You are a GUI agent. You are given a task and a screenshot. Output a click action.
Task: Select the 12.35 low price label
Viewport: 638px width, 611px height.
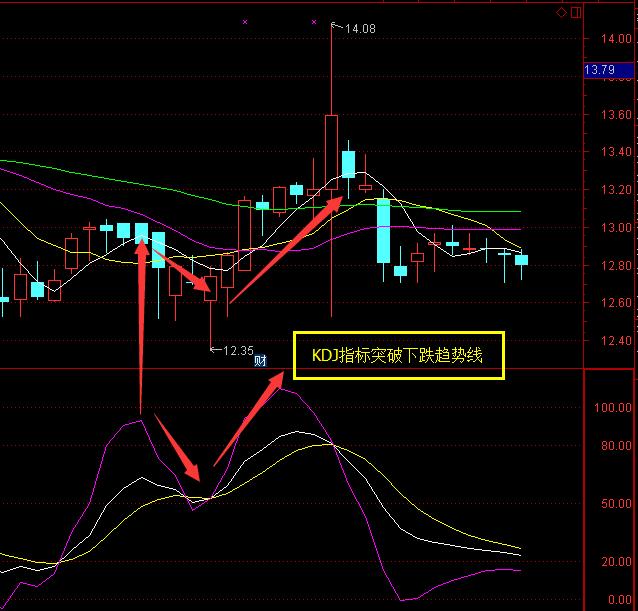238,350
